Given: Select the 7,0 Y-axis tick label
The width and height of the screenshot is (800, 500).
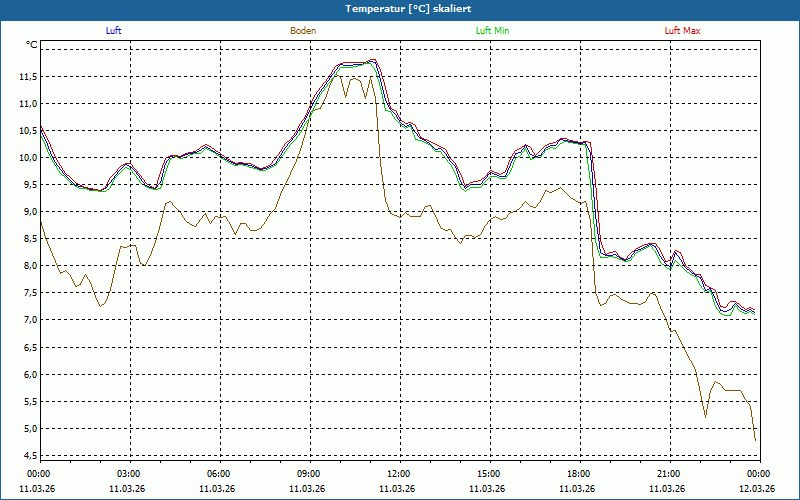Looking at the screenshot, I should pos(29,320).
